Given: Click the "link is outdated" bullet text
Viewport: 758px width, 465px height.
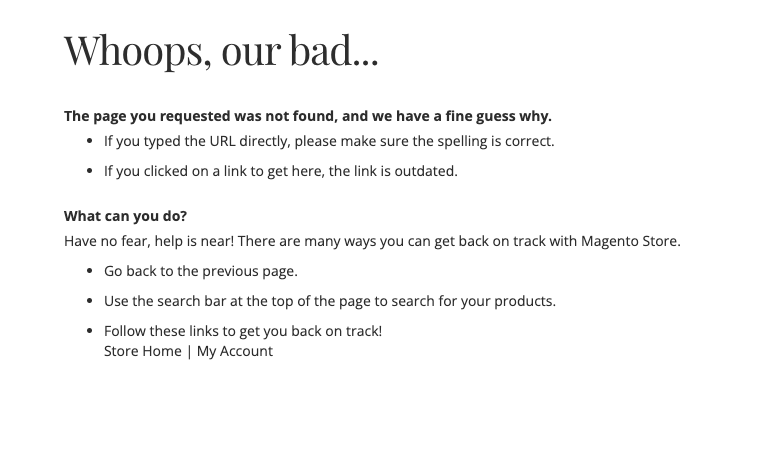Looking at the screenshot, I should click(x=392, y=171).
